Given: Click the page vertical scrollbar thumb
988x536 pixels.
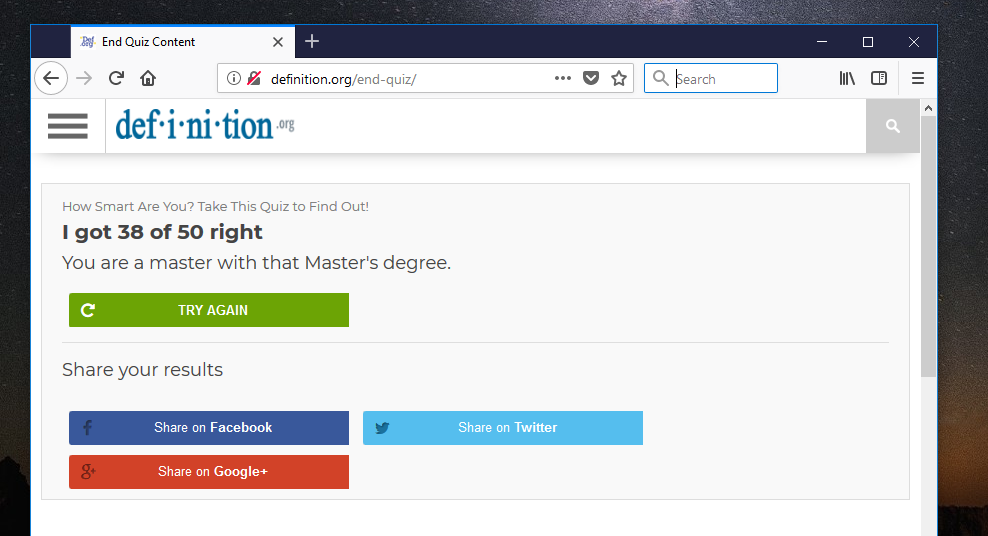Looking at the screenshot, I should pos(928,246).
